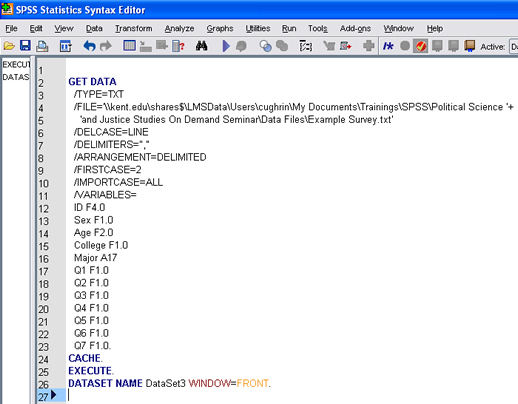This screenshot has width=518, height=404.
Task: Open Find with the binoculars icon
Action: click(x=201, y=46)
